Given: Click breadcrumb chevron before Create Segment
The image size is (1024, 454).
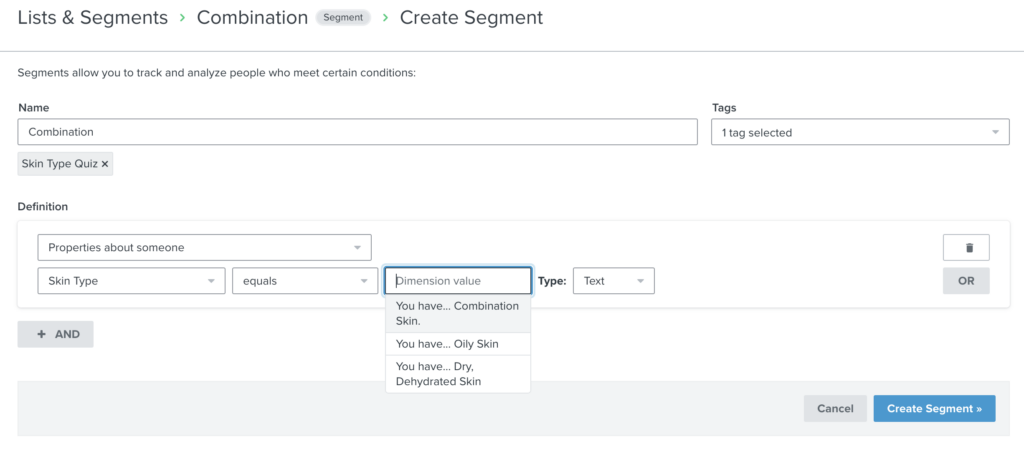Looking at the screenshot, I should [385, 18].
